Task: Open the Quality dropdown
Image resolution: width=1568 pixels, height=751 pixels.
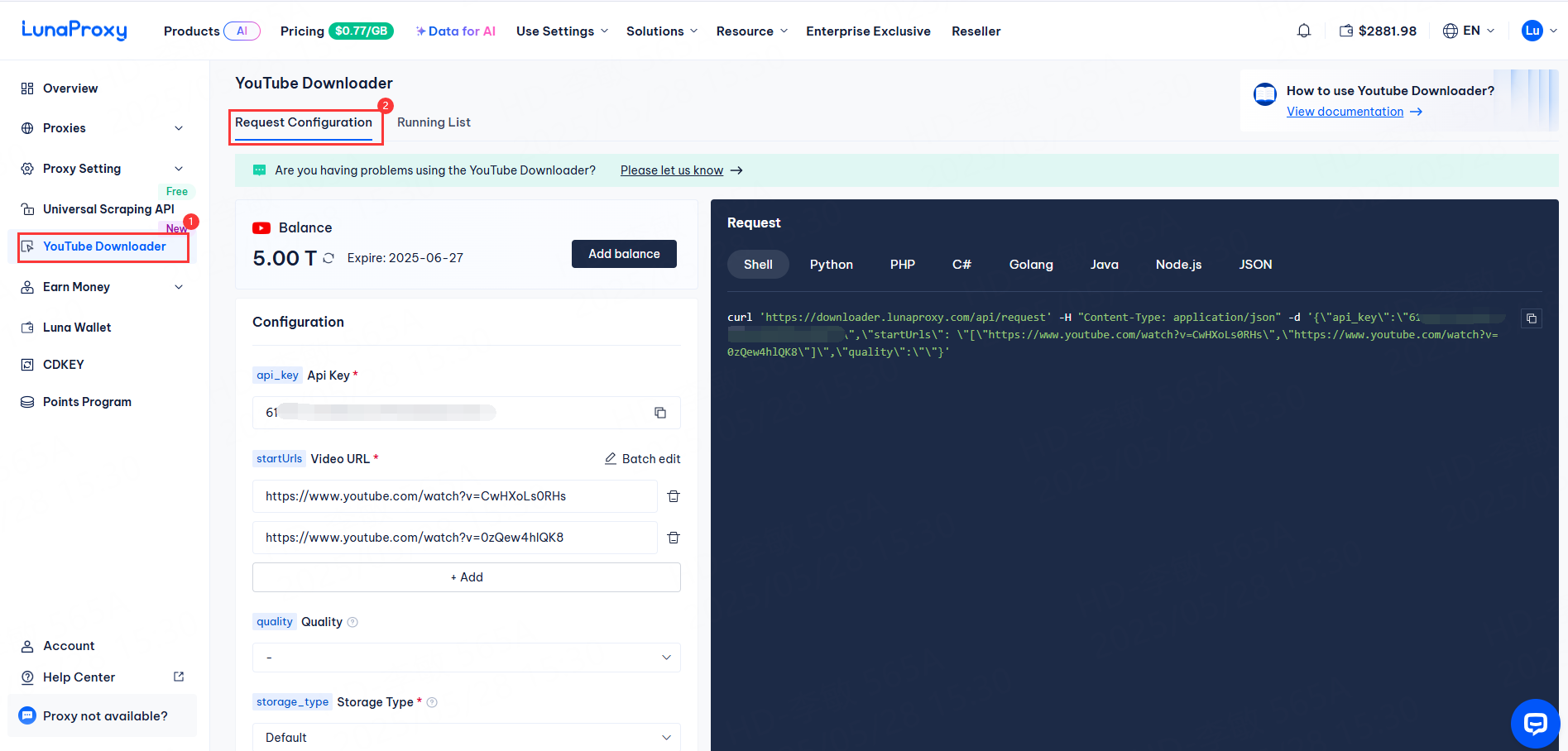Action: tap(466, 658)
